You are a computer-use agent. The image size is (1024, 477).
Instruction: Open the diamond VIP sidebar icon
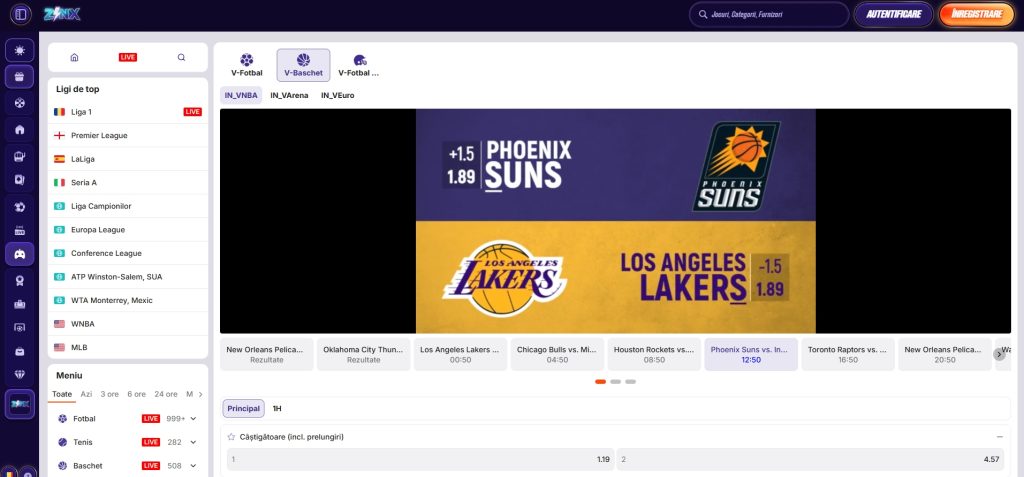click(x=20, y=375)
